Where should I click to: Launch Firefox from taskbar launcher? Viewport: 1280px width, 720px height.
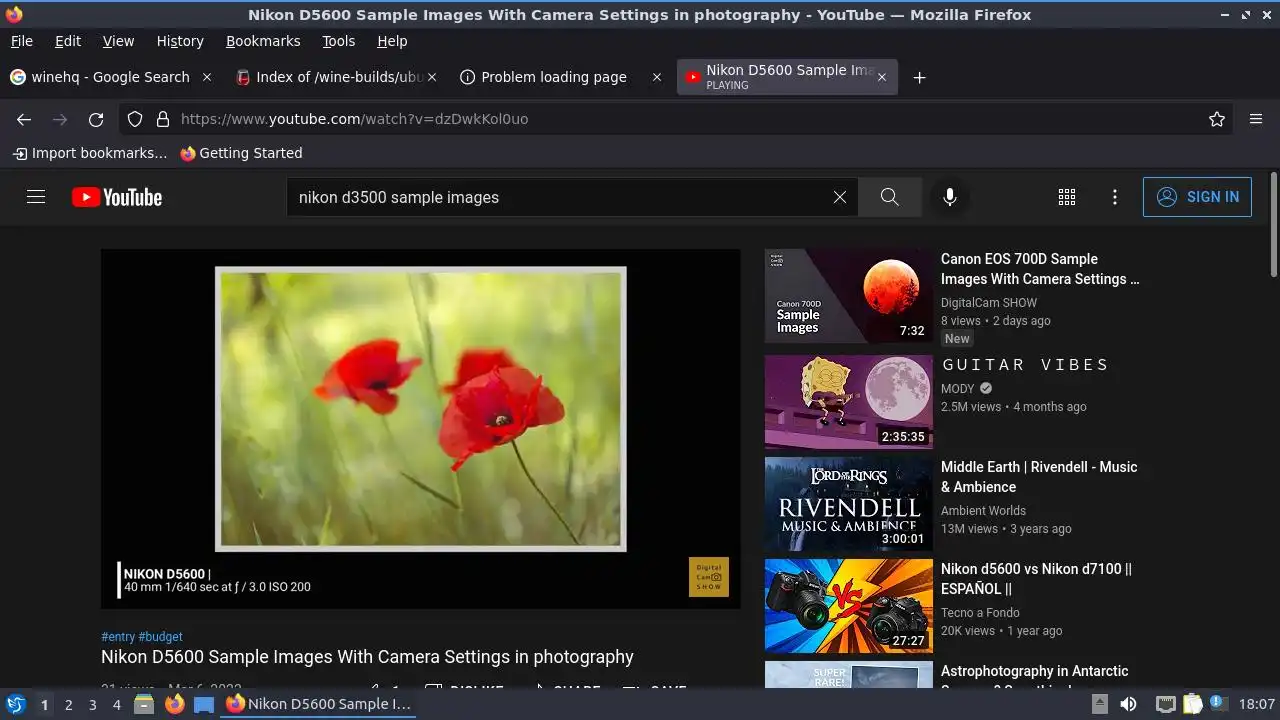(174, 704)
